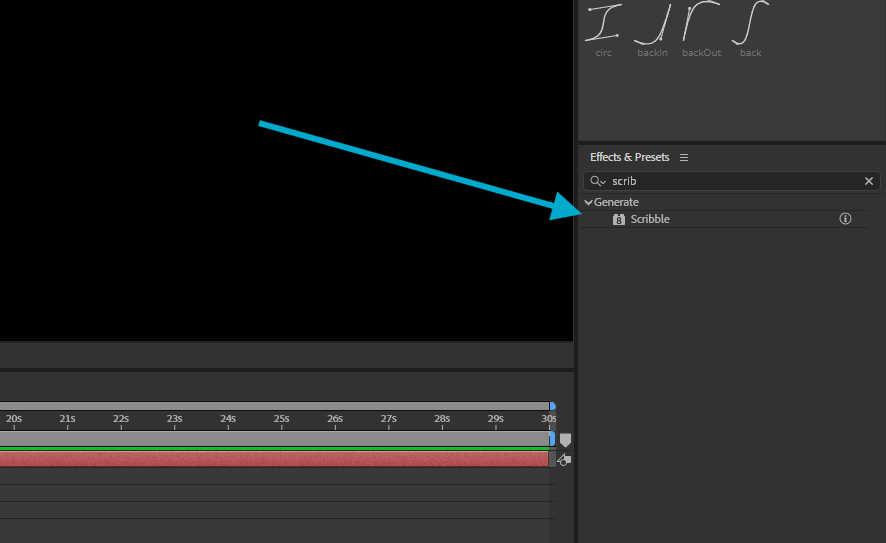Collapse the Generate effects category
886x543 pixels.
[x=588, y=202]
